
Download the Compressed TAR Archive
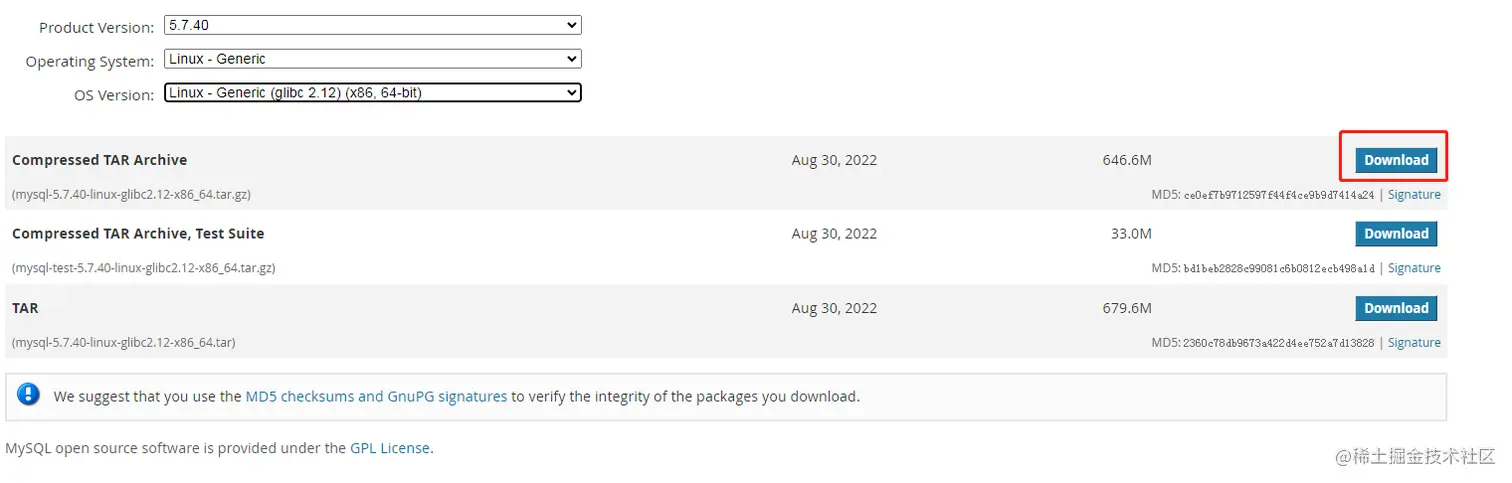tap(1396, 160)
